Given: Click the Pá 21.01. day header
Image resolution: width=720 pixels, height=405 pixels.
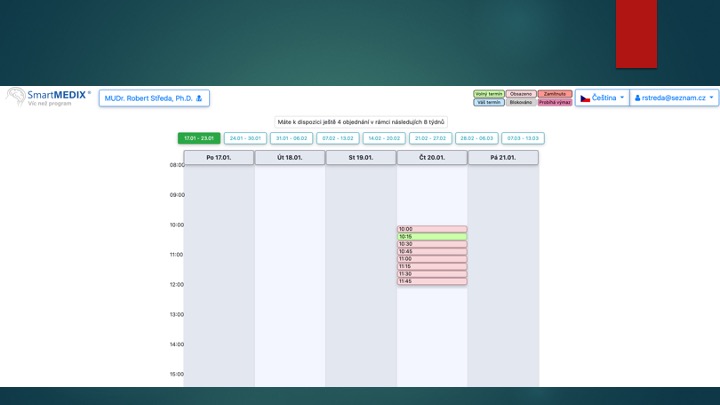Looking at the screenshot, I should coord(503,157).
